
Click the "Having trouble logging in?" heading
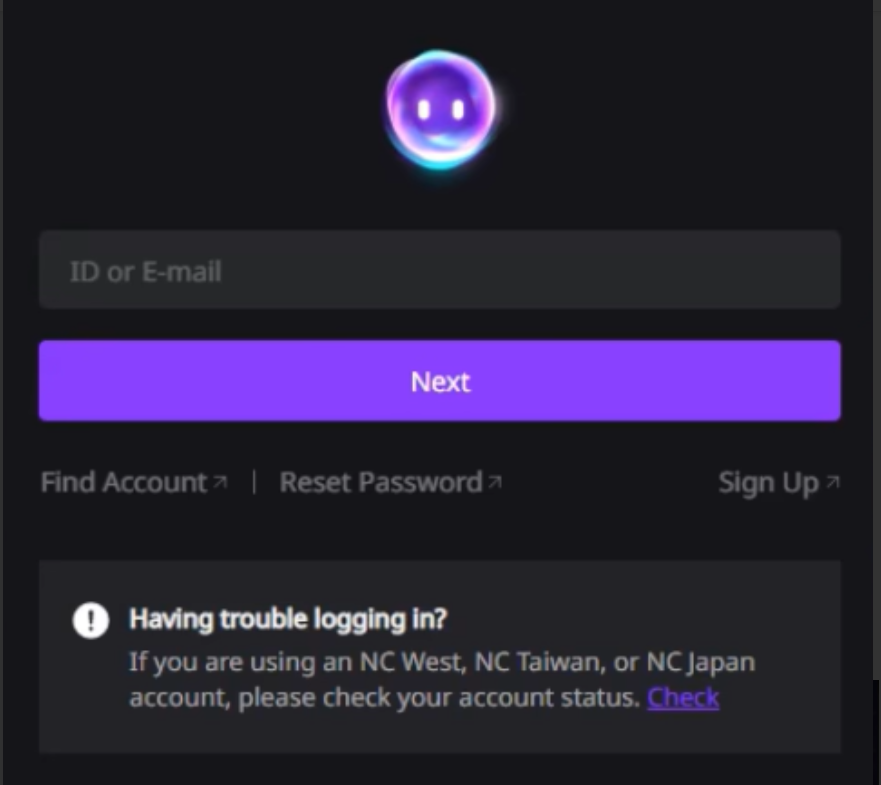pyautogui.click(x=288, y=620)
